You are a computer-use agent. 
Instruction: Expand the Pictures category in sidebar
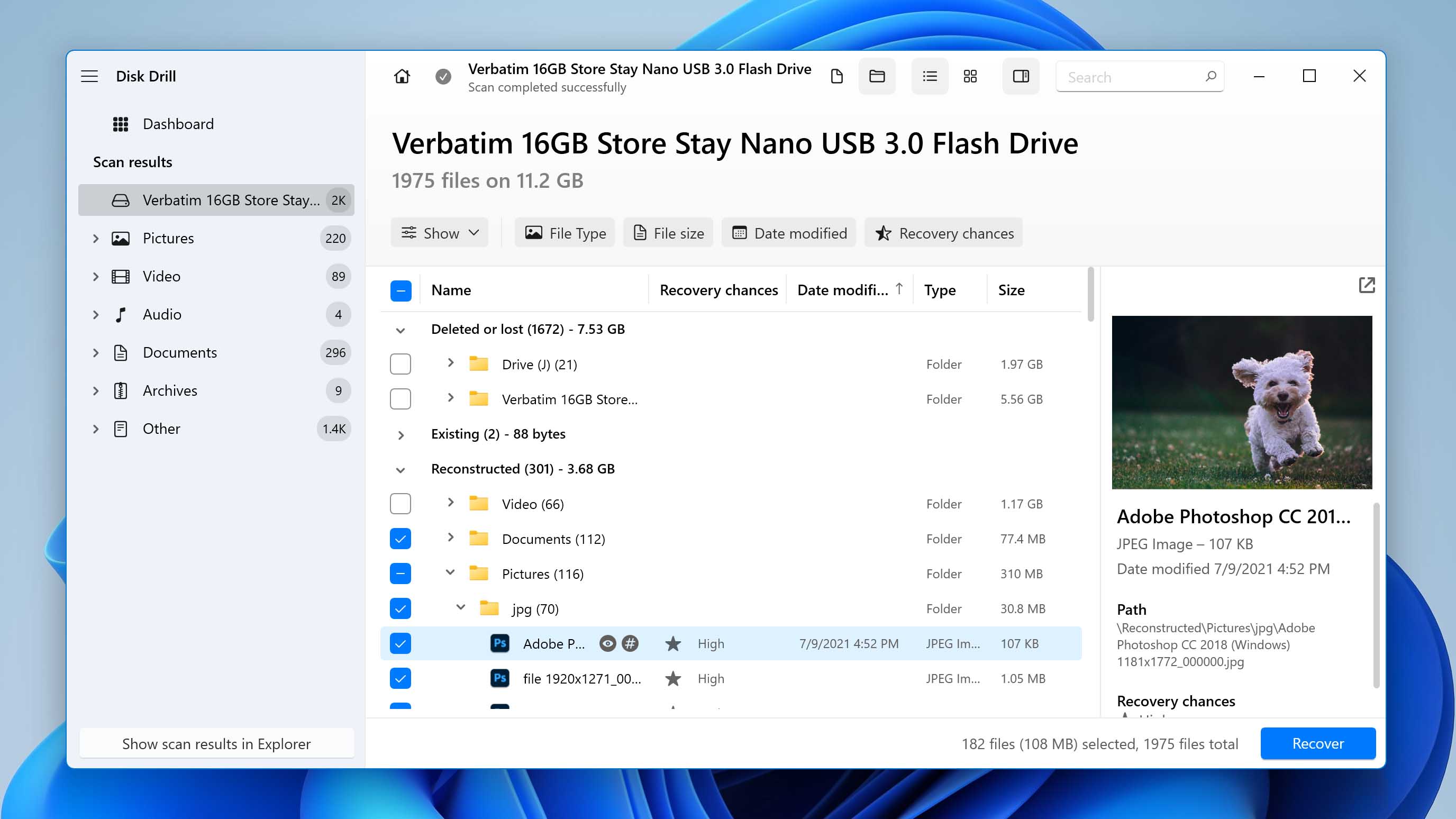(x=95, y=238)
